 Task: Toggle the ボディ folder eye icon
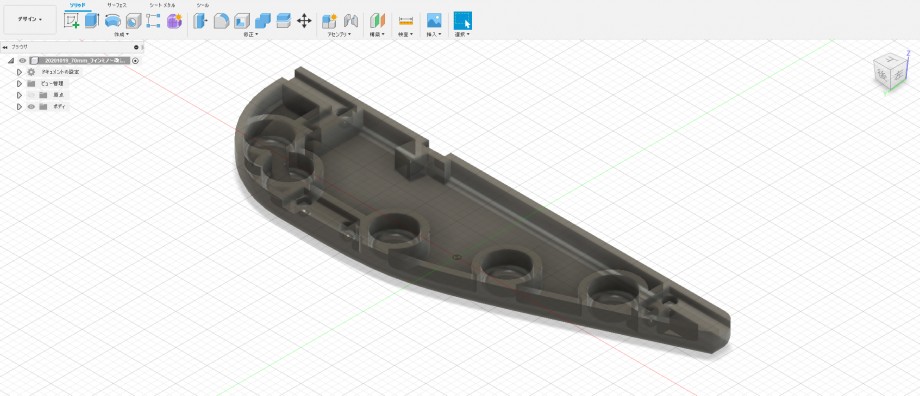tap(31, 107)
